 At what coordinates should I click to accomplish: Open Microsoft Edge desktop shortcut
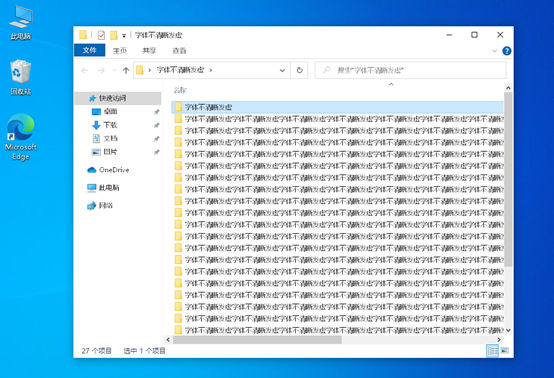[20, 137]
